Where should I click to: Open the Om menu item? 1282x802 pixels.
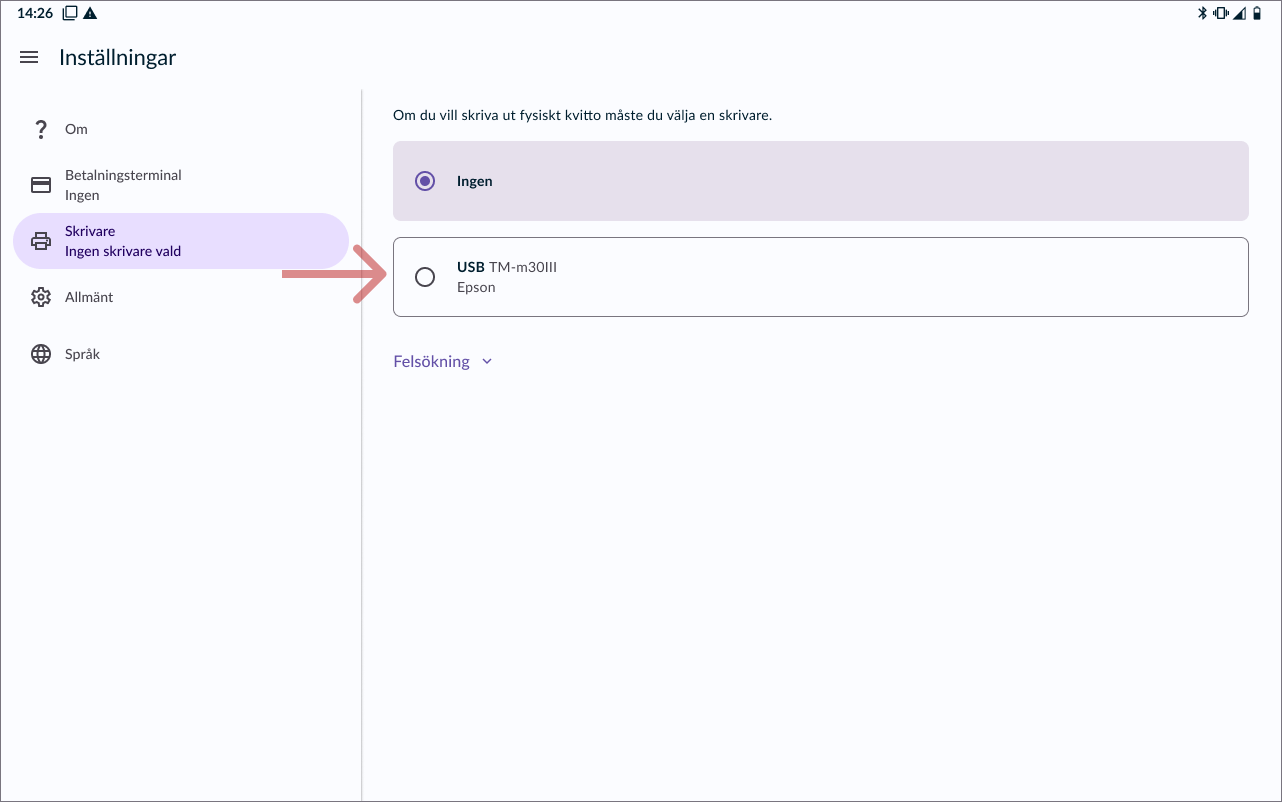pyautogui.click(x=180, y=129)
